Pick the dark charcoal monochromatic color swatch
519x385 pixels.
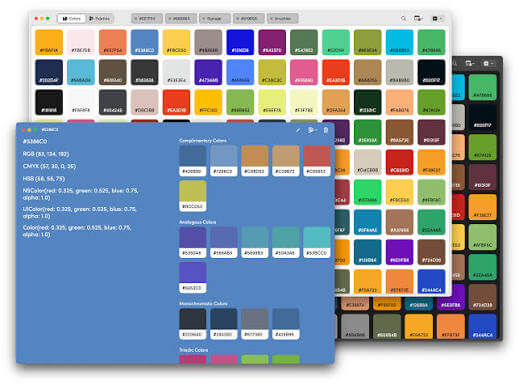pyautogui.click(x=193, y=324)
